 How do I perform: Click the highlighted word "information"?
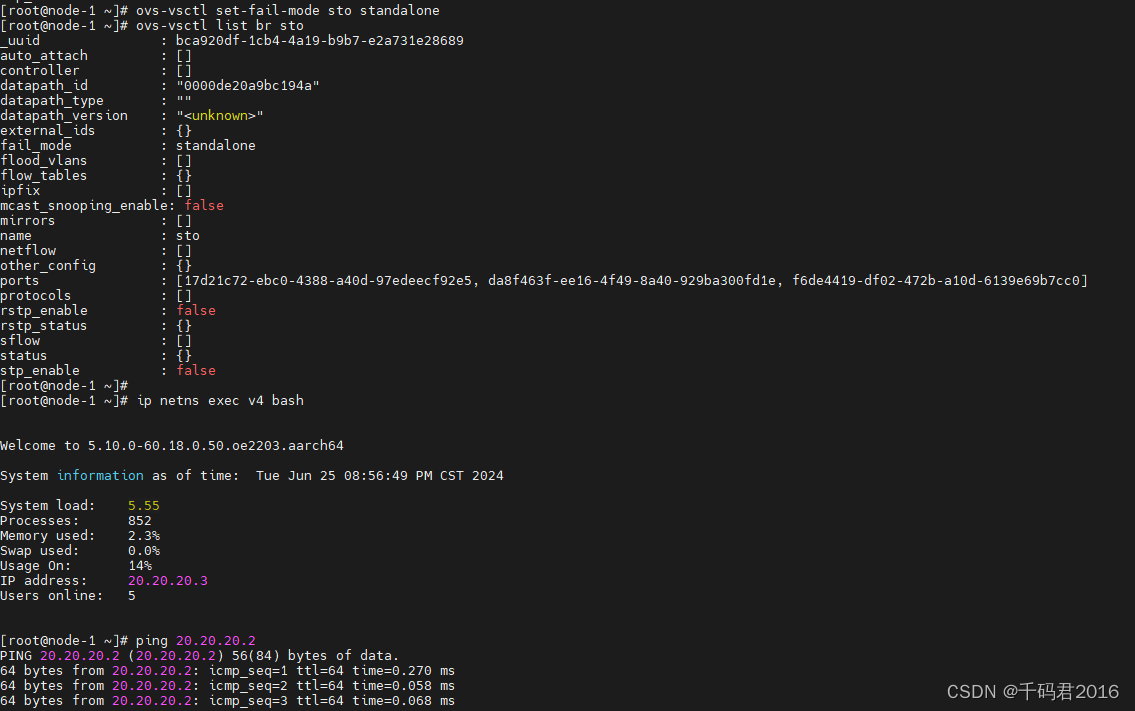coord(100,476)
